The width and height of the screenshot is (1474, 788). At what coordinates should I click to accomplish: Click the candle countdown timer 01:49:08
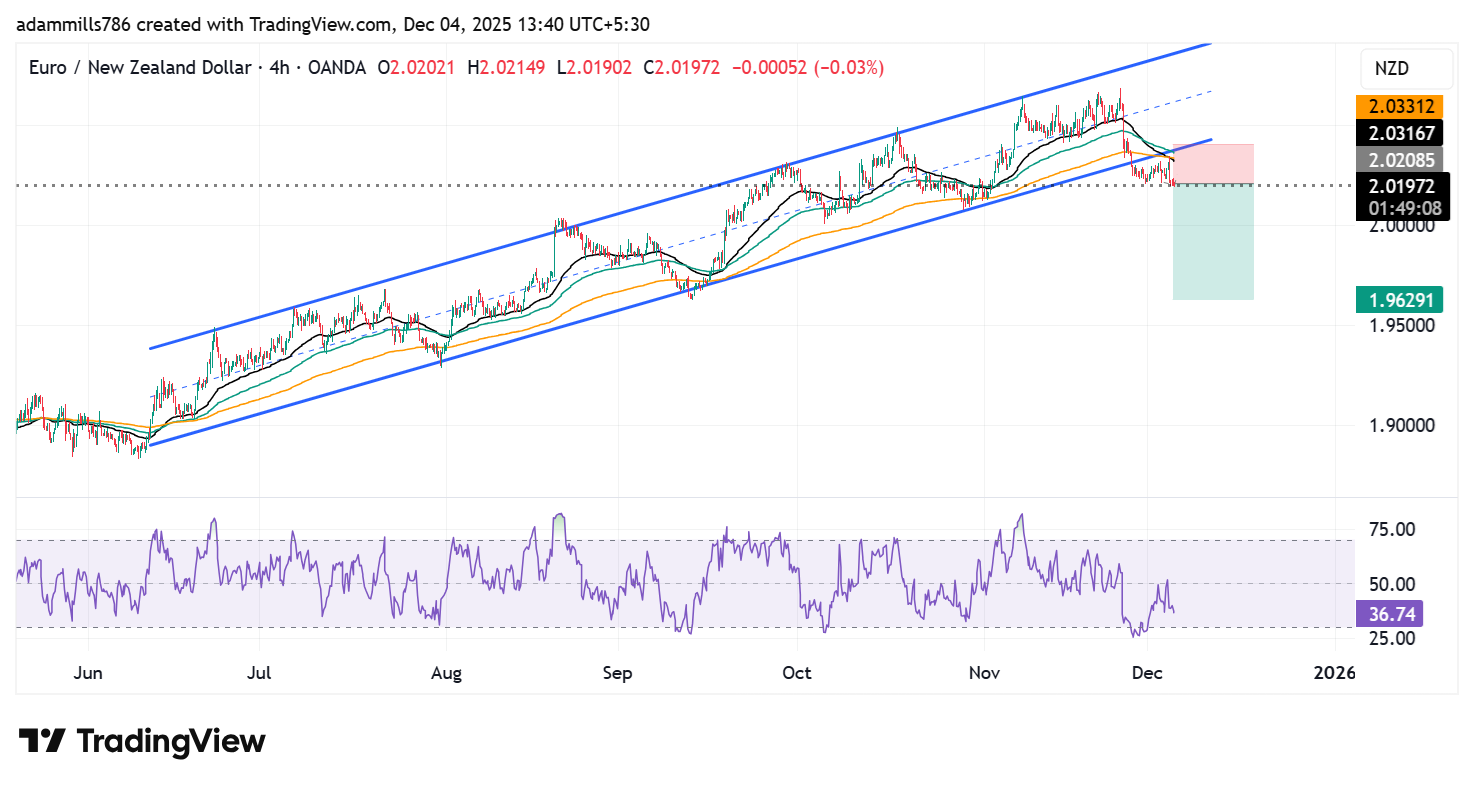1399,208
